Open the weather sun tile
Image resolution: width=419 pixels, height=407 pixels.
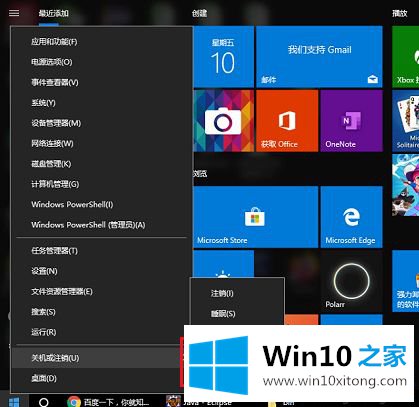coord(223,264)
